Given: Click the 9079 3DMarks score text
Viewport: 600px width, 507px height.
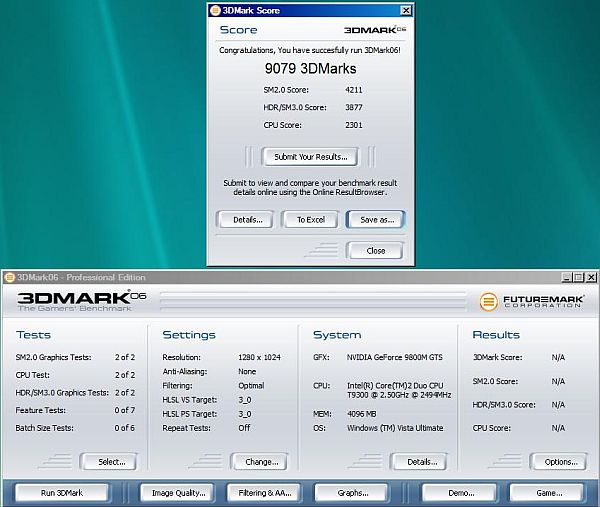Looking at the screenshot, I should [310, 68].
